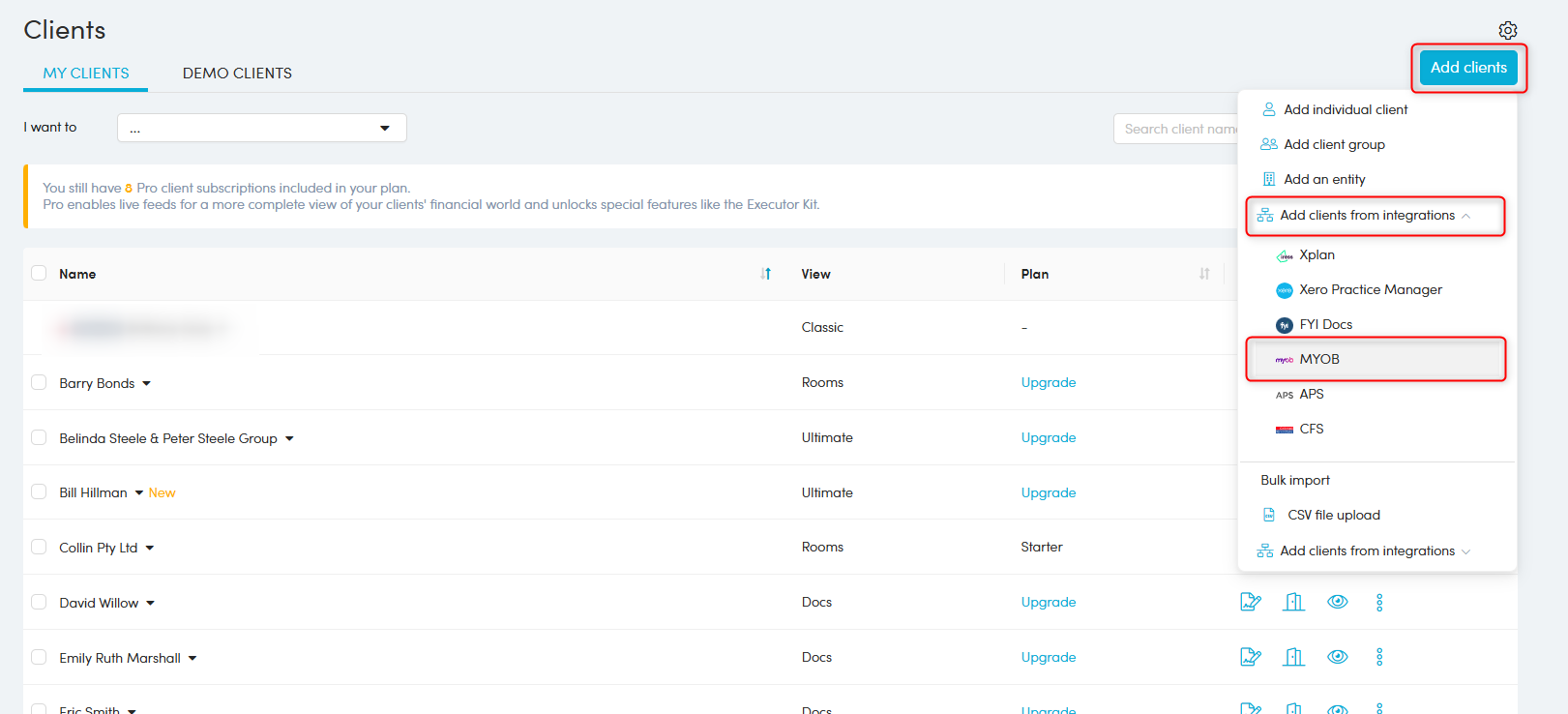Viewport: 1568px width, 714px height.
Task: Open three-dot menu for Emily Ruth Marshall
Action: point(1379,657)
